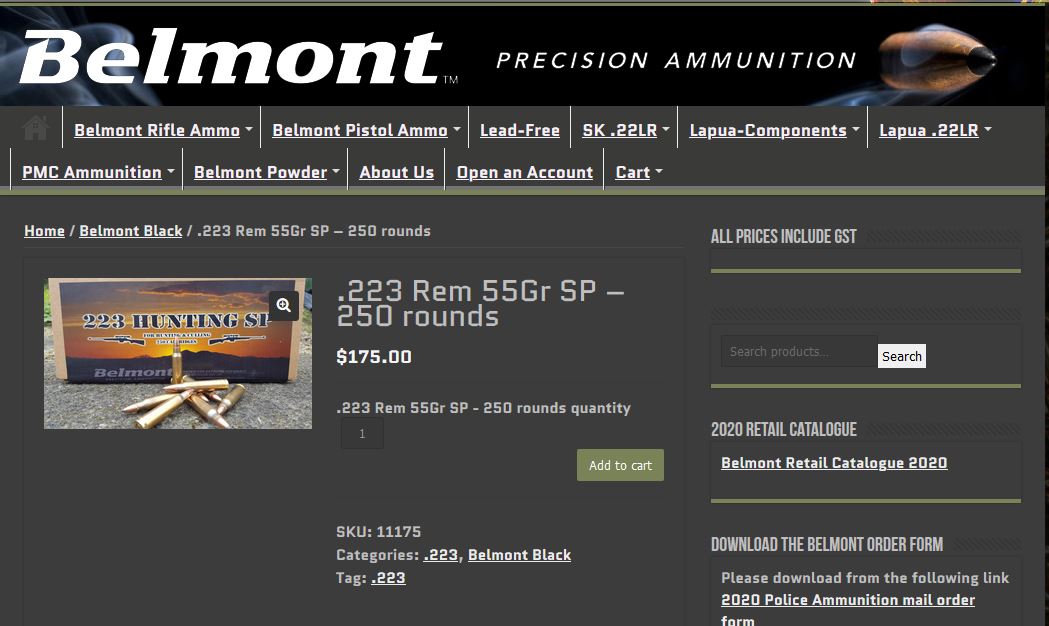Click the Add to cart button
This screenshot has height=626, width=1049.
620,465
